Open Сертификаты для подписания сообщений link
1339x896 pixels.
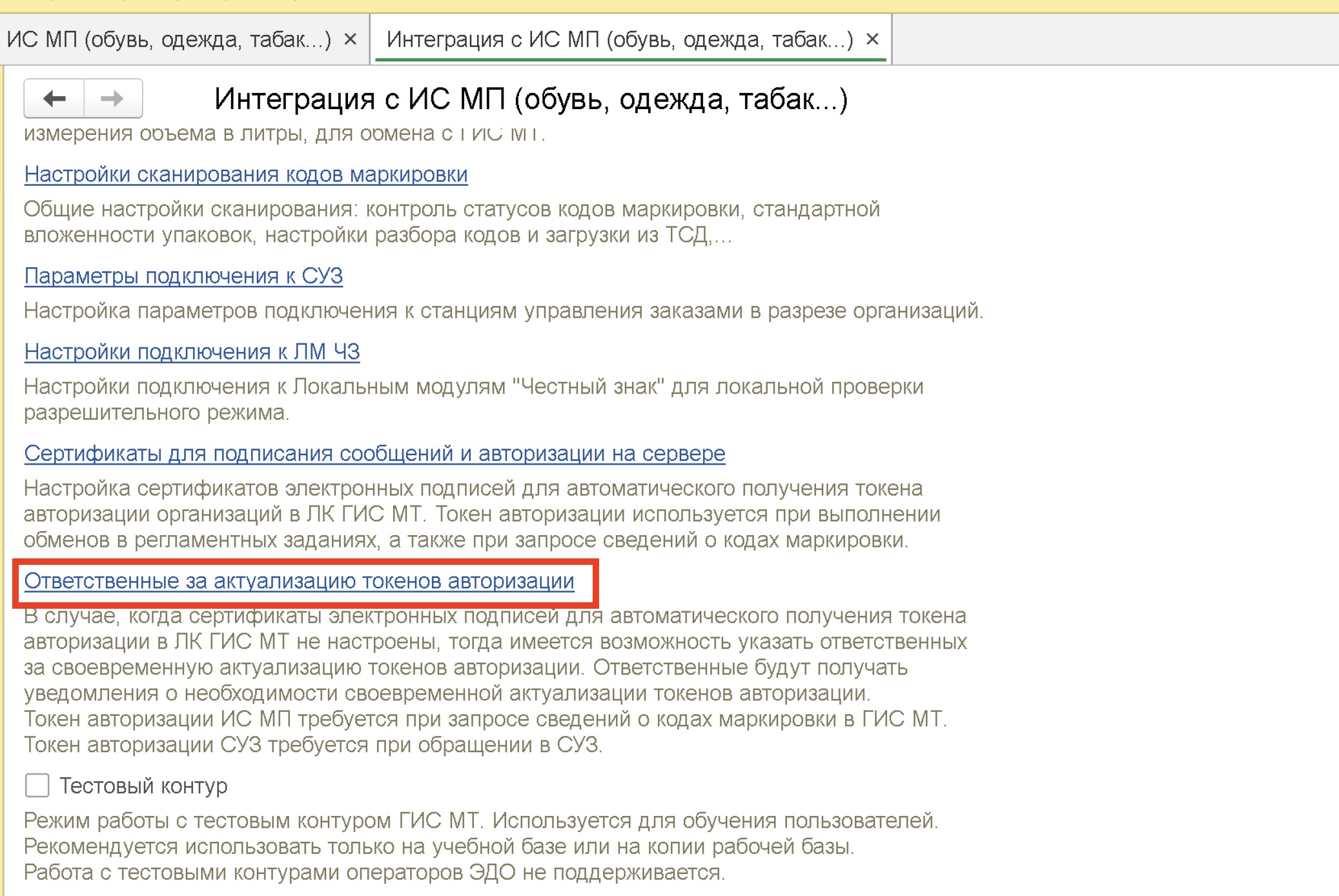[374, 453]
